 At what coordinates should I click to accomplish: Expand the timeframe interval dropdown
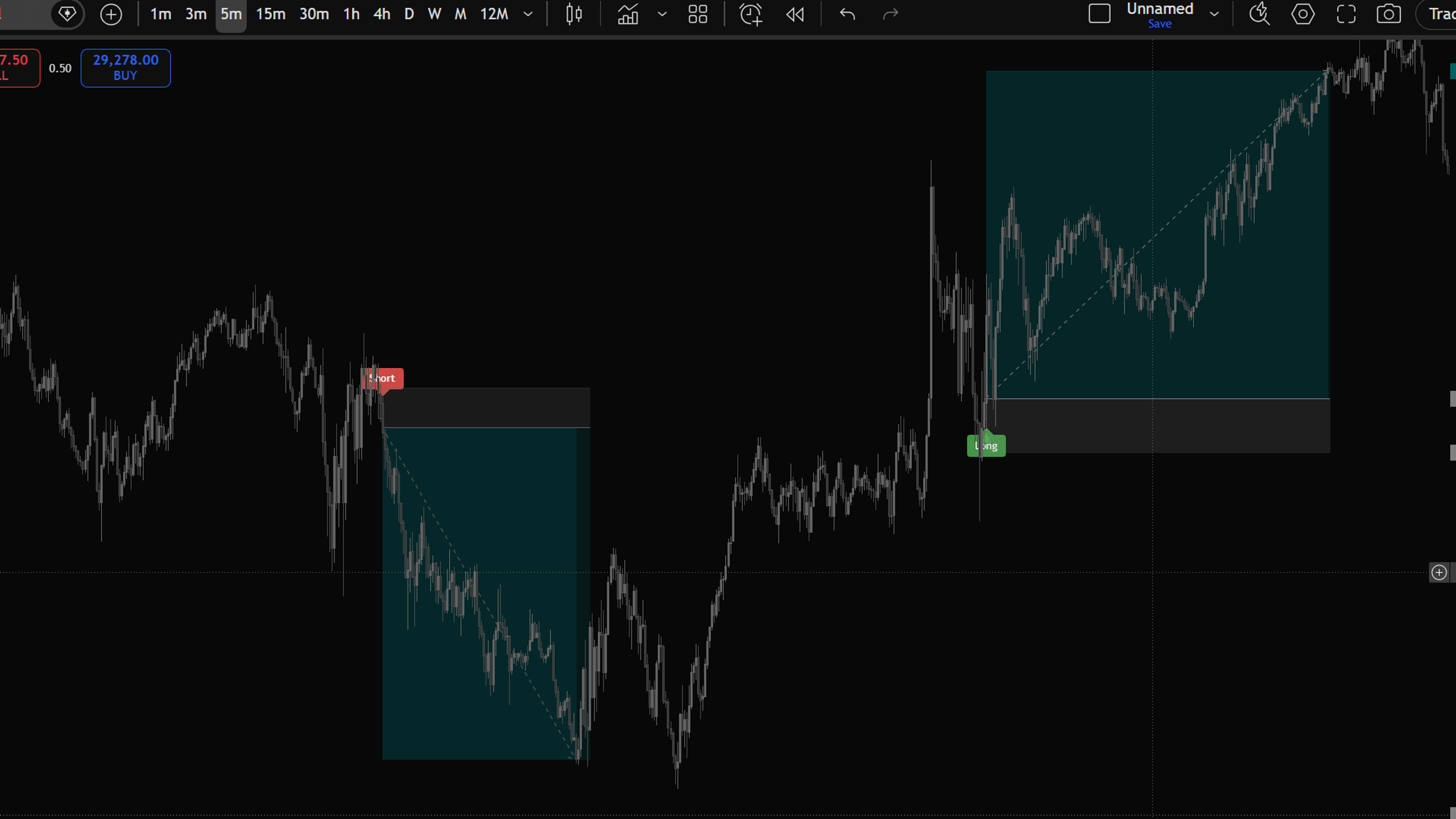528,14
